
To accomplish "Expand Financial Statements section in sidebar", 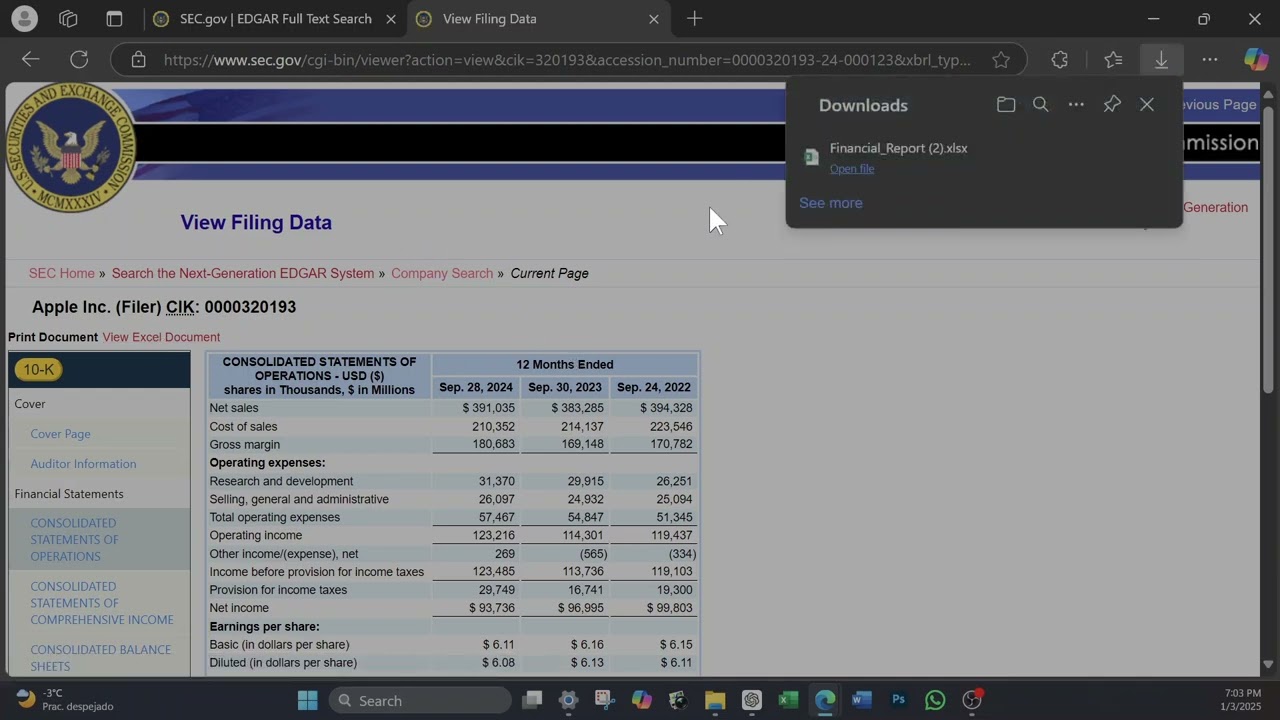I will click(69, 494).
